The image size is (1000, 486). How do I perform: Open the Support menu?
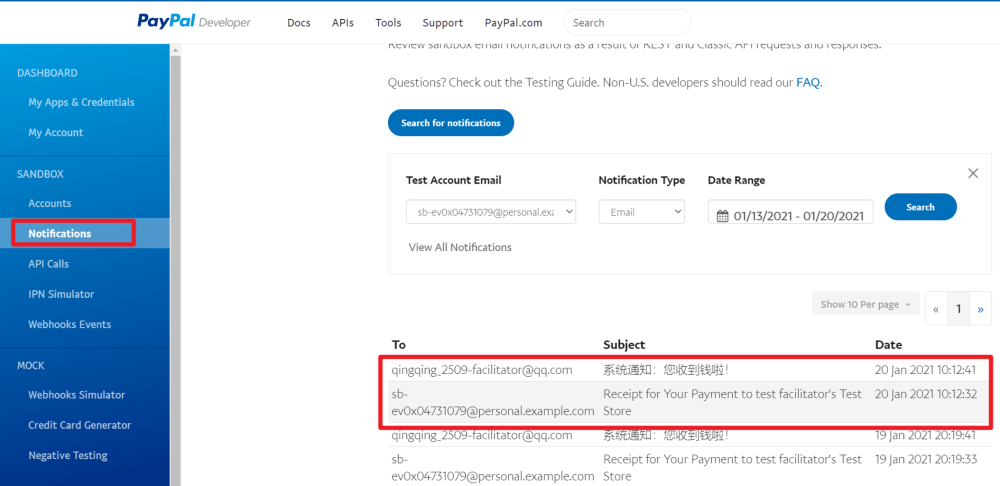[x=443, y=22]
